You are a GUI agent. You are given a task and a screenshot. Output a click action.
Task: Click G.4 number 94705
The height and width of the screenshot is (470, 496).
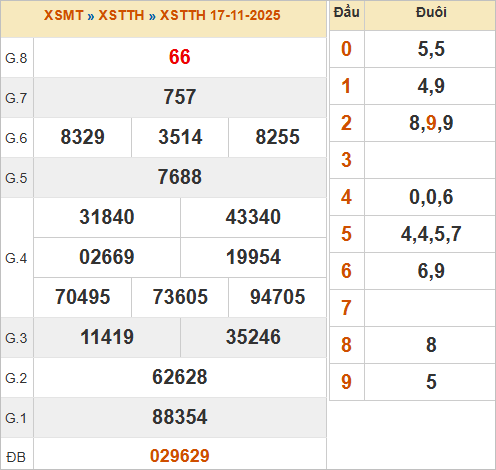(x=278, y=297)
